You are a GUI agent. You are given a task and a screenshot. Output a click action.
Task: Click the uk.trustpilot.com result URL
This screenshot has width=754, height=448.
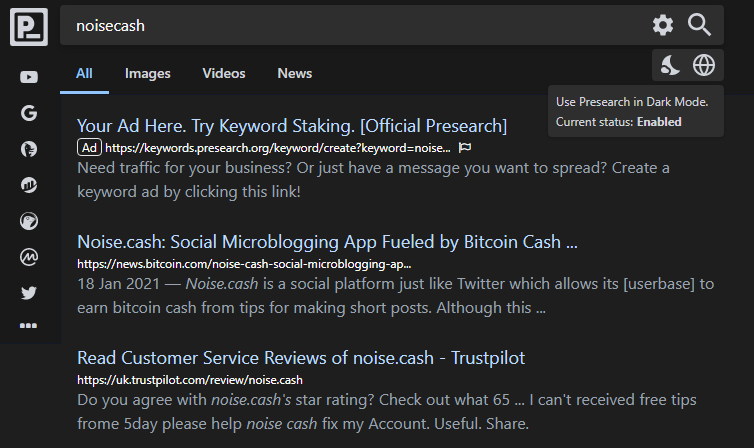click(x=190, y=380)
